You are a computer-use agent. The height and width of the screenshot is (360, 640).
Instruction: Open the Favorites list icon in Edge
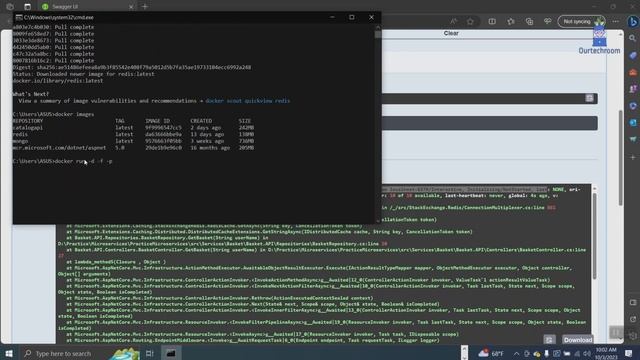tap(511, 21)
